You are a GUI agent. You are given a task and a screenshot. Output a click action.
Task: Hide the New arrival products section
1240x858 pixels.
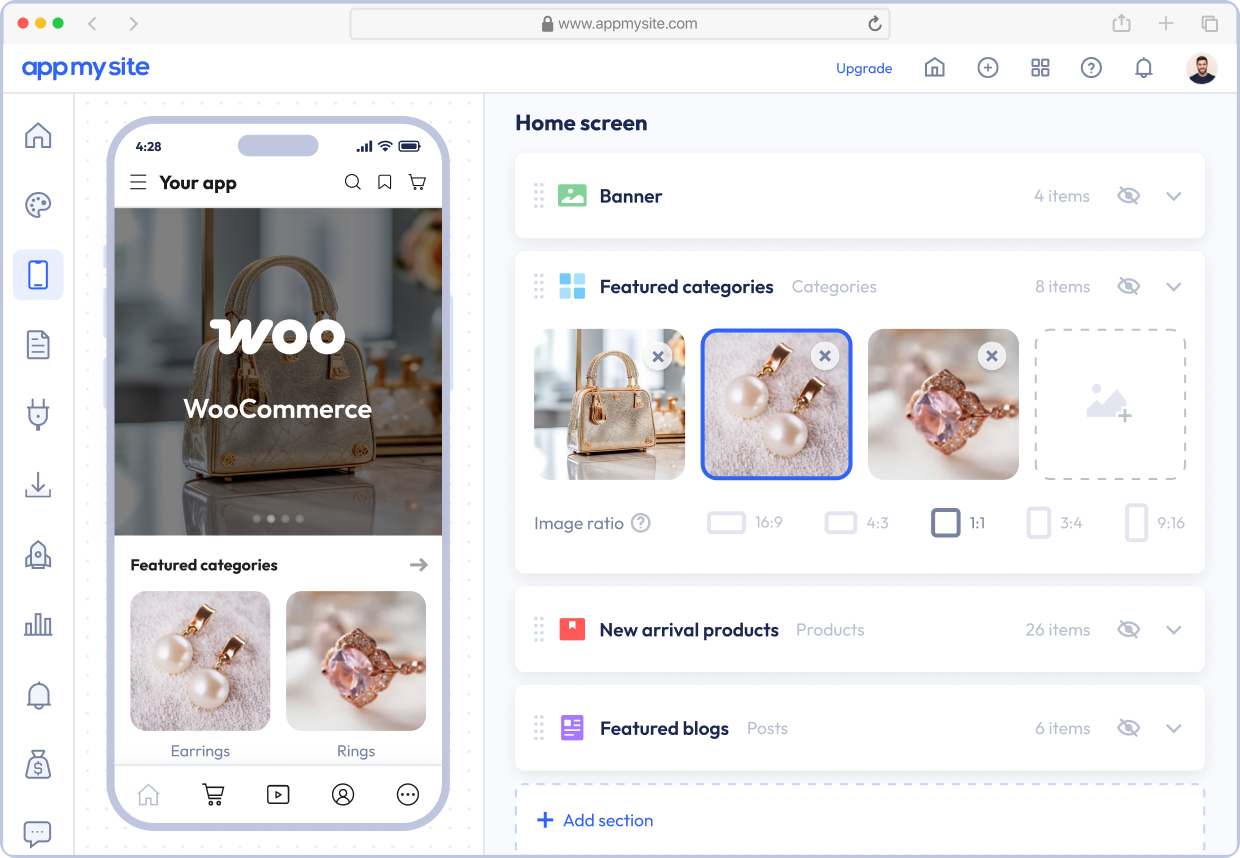[1128, 630]
